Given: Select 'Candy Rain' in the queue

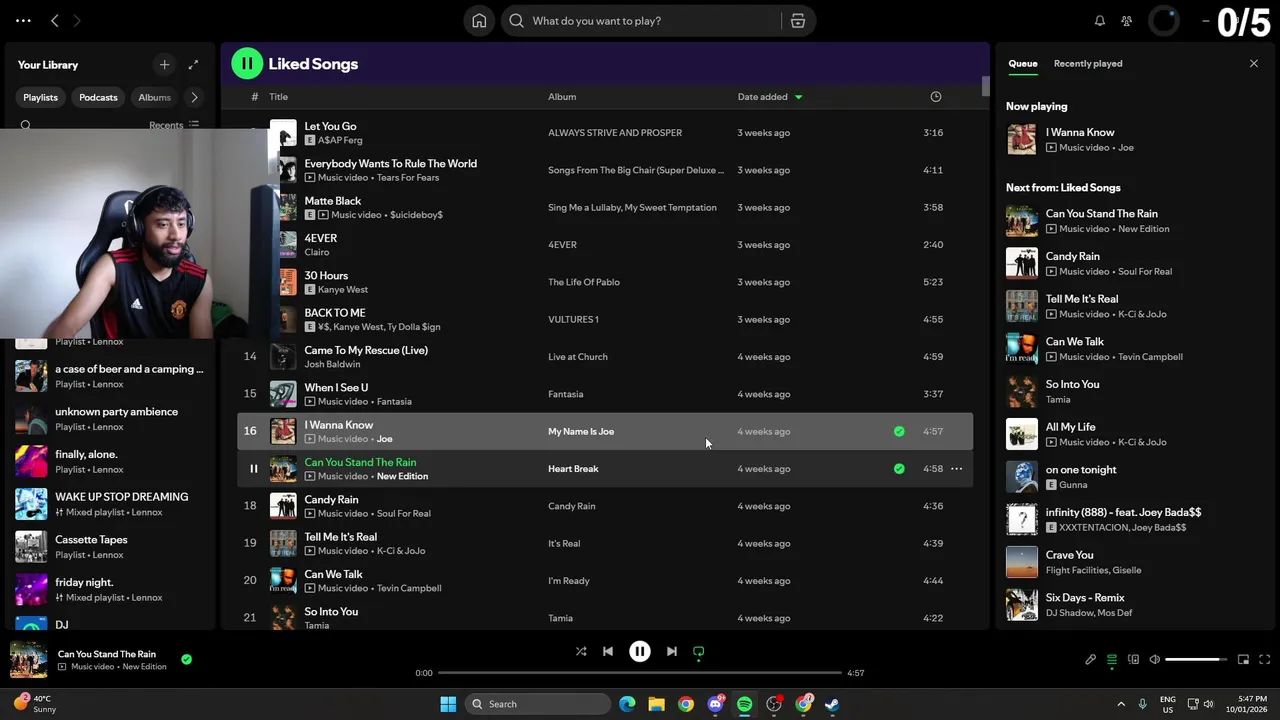Looking at the screenshot, I should coord(1133,264).
